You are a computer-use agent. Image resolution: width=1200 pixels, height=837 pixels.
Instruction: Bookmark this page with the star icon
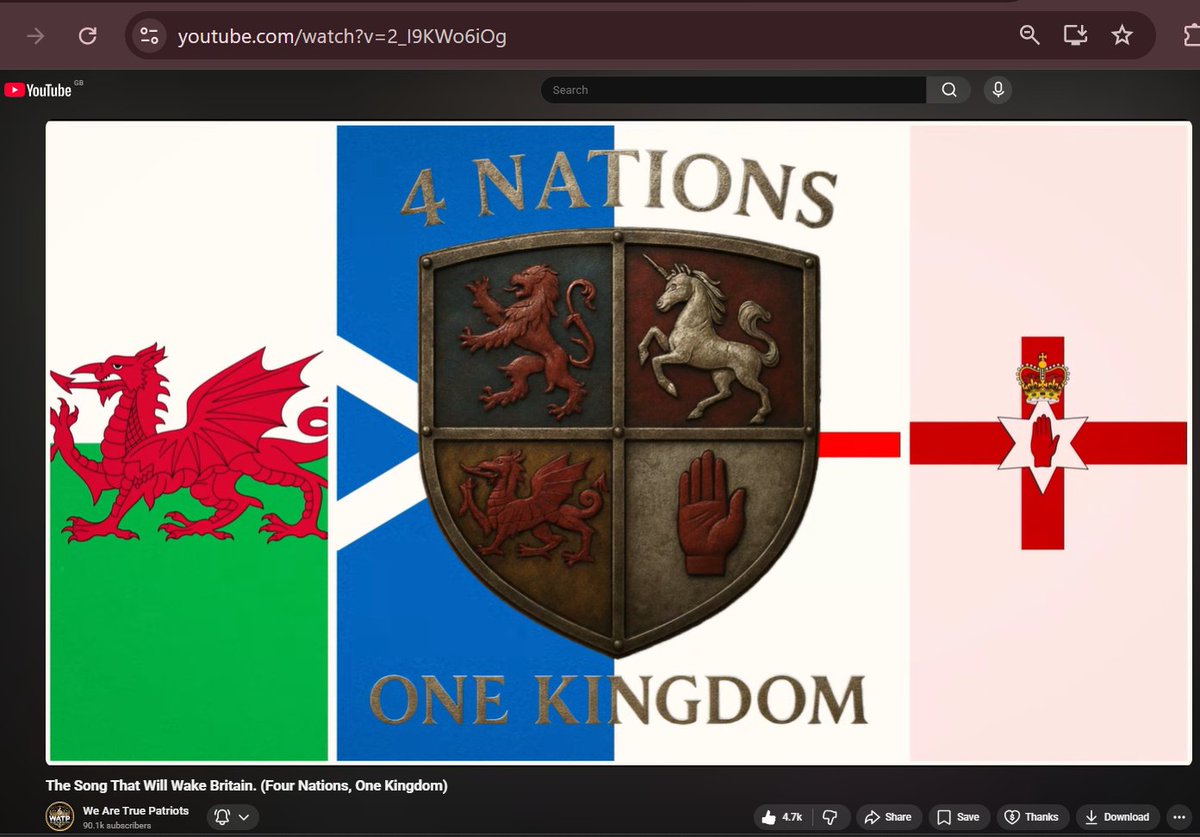[x=1122, y=36]
